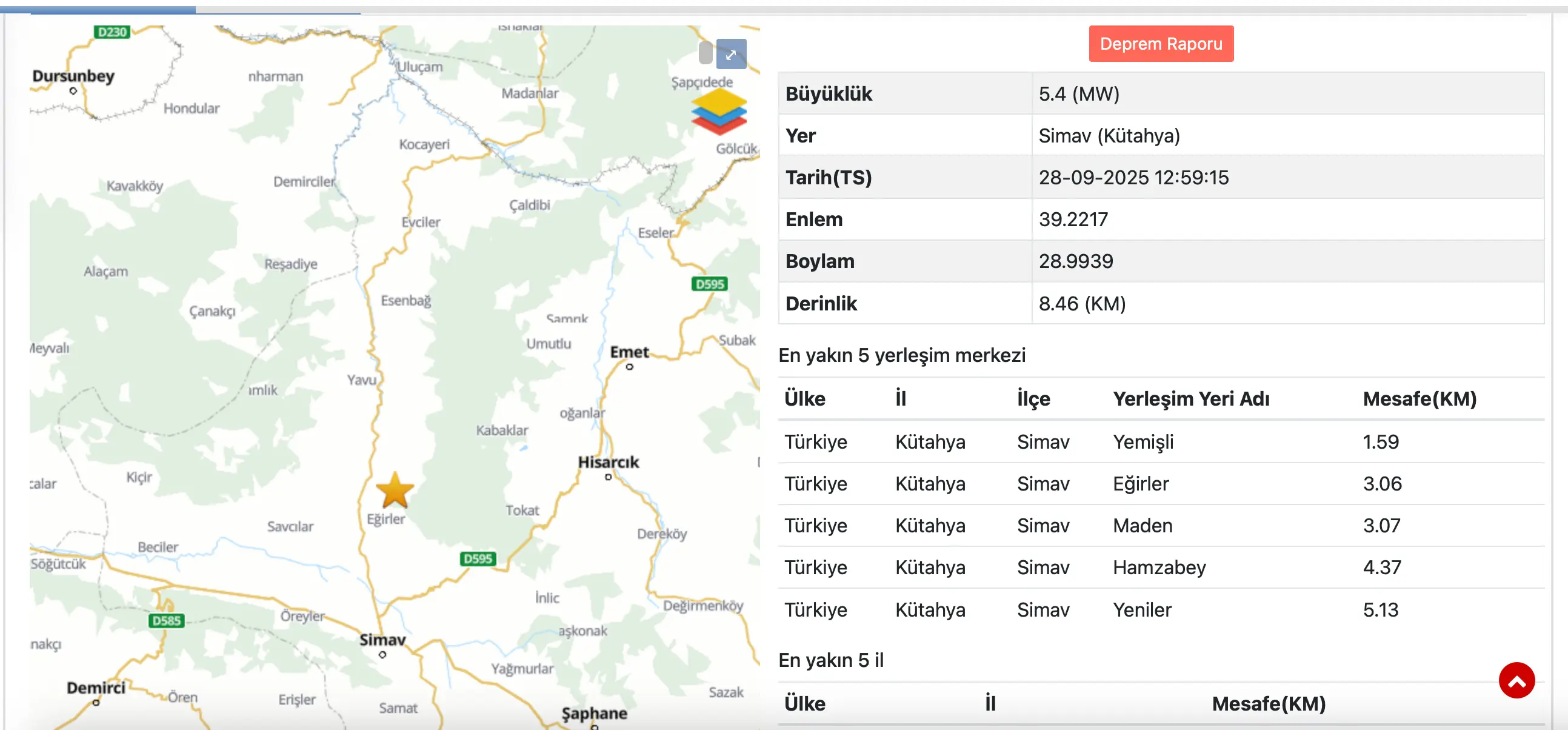Select the Yemişli settlement row
This screenshot has height=730, width=1568.
[x=1143, y=442]
